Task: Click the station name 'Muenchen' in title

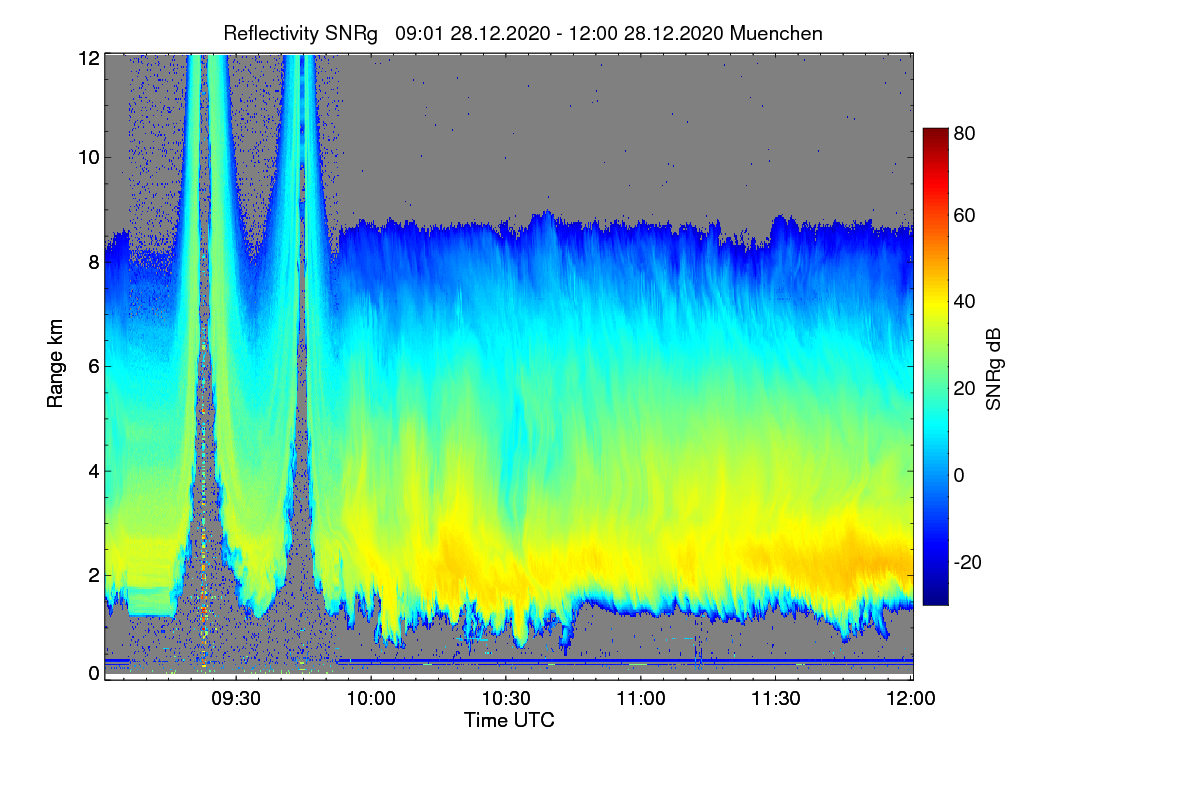Action: click(x=777, y=33)
